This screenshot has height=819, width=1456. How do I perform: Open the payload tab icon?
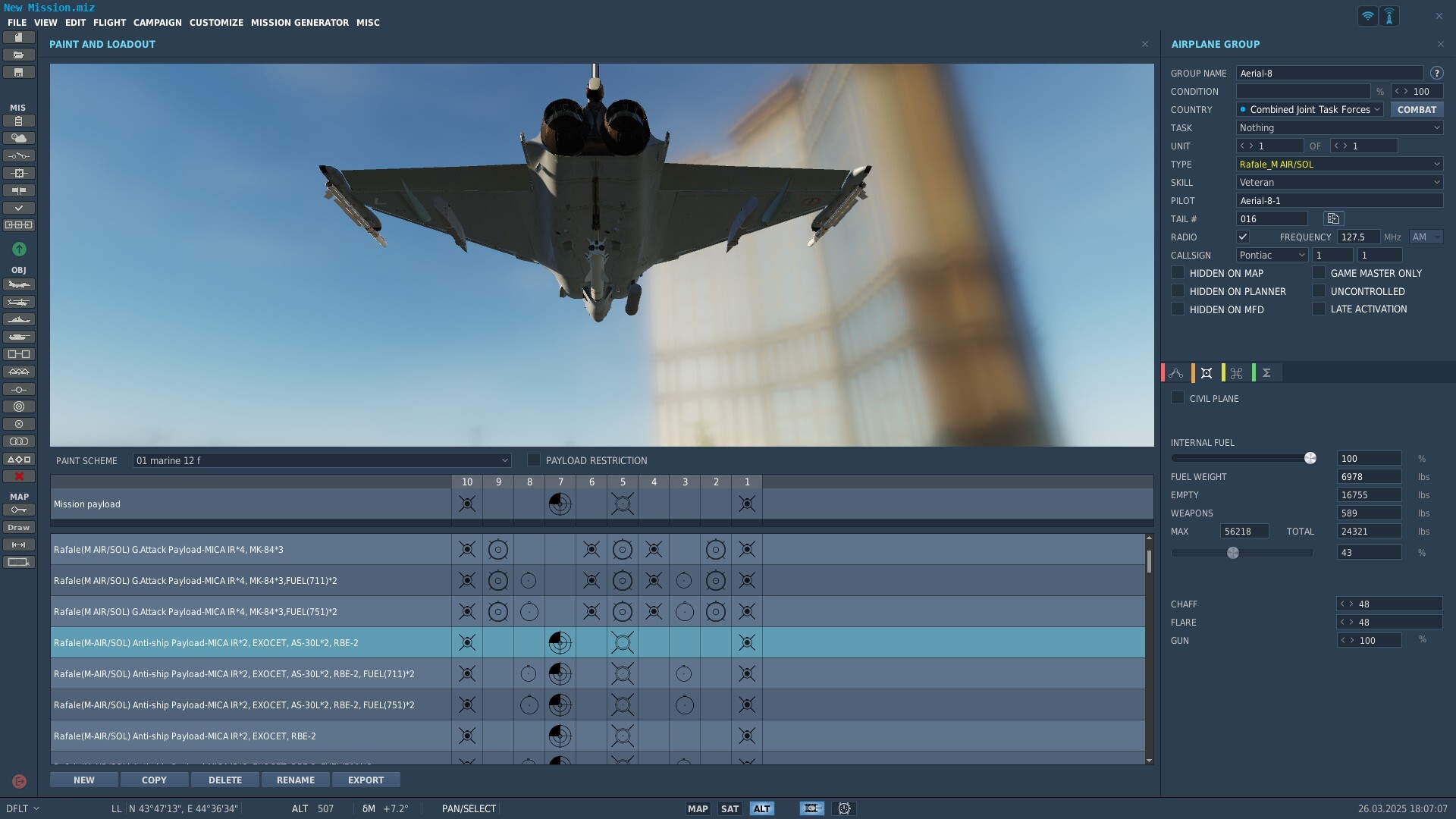coord(1207,373)
